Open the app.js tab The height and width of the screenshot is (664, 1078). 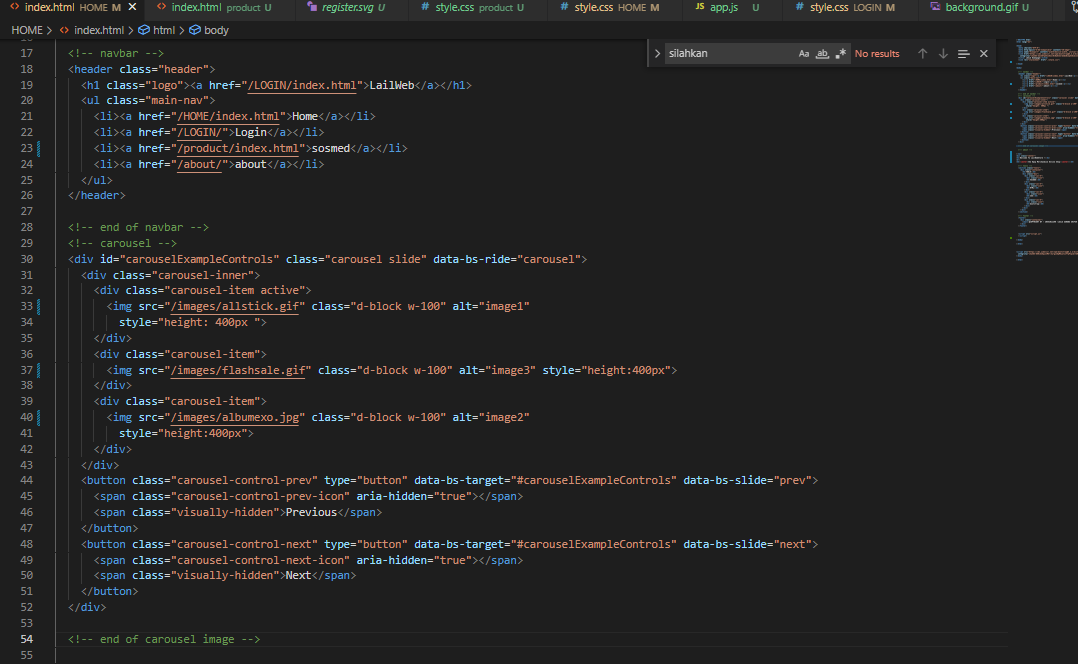pyautogui.click(x=727, y=7)
